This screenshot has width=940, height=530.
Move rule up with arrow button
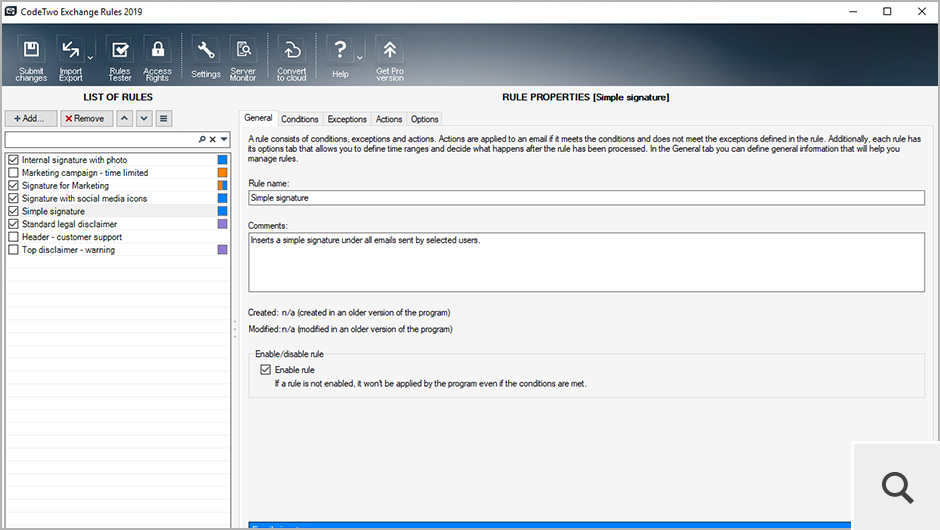pyautogui.click(x=124, y=119)
